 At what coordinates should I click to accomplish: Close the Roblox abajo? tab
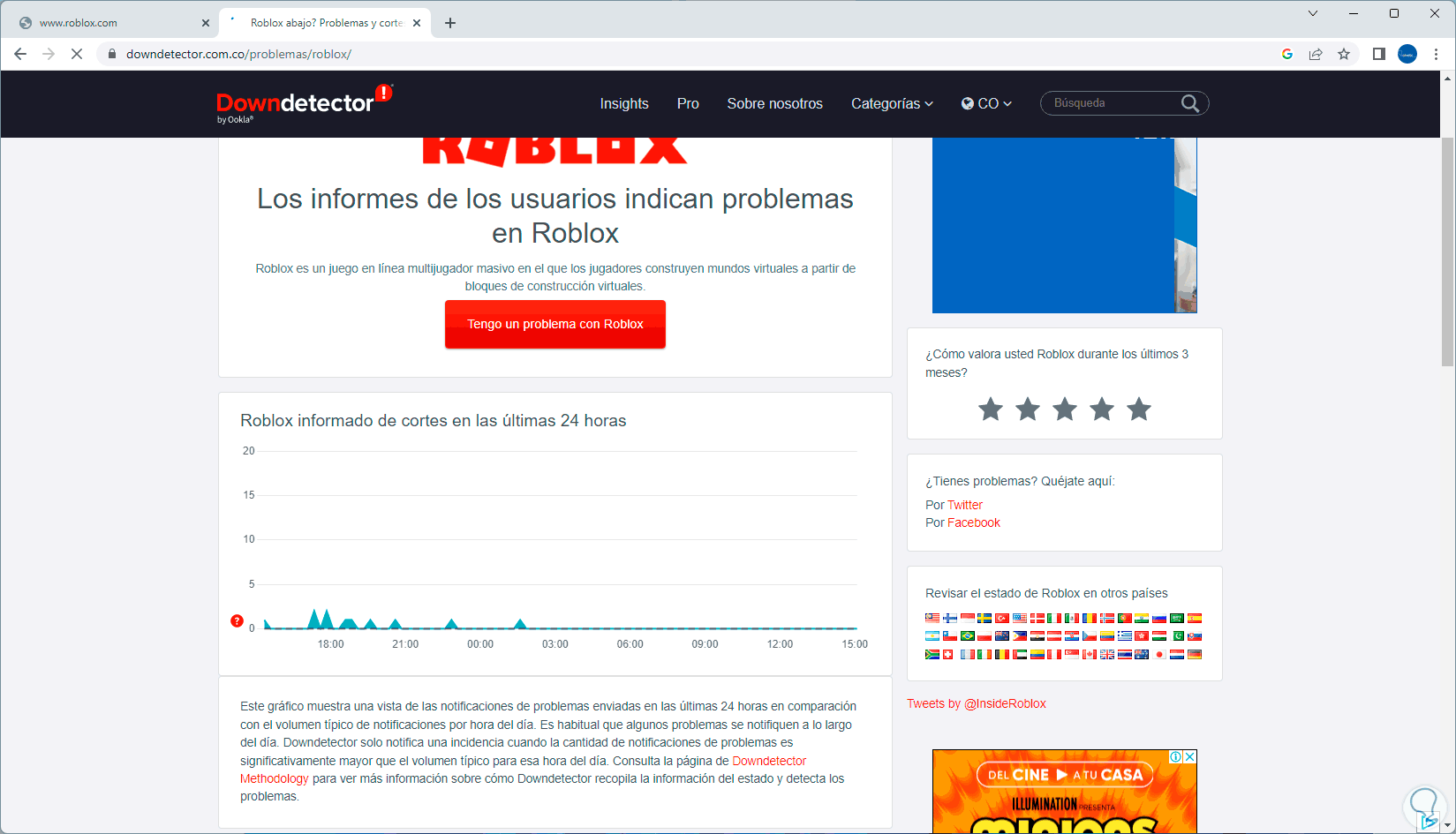(417, 23)
